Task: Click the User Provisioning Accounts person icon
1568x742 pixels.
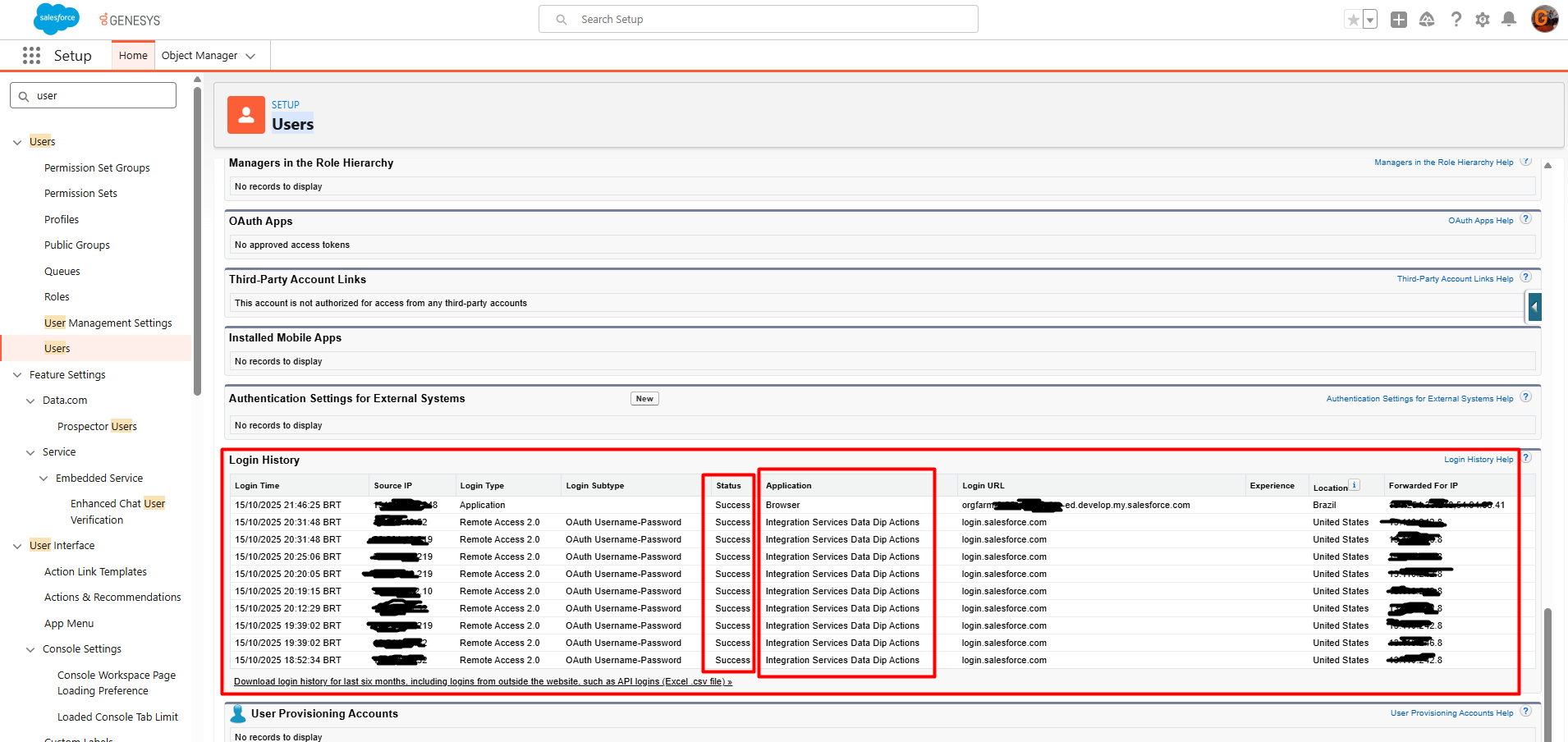Action: [x=238, y=713]
